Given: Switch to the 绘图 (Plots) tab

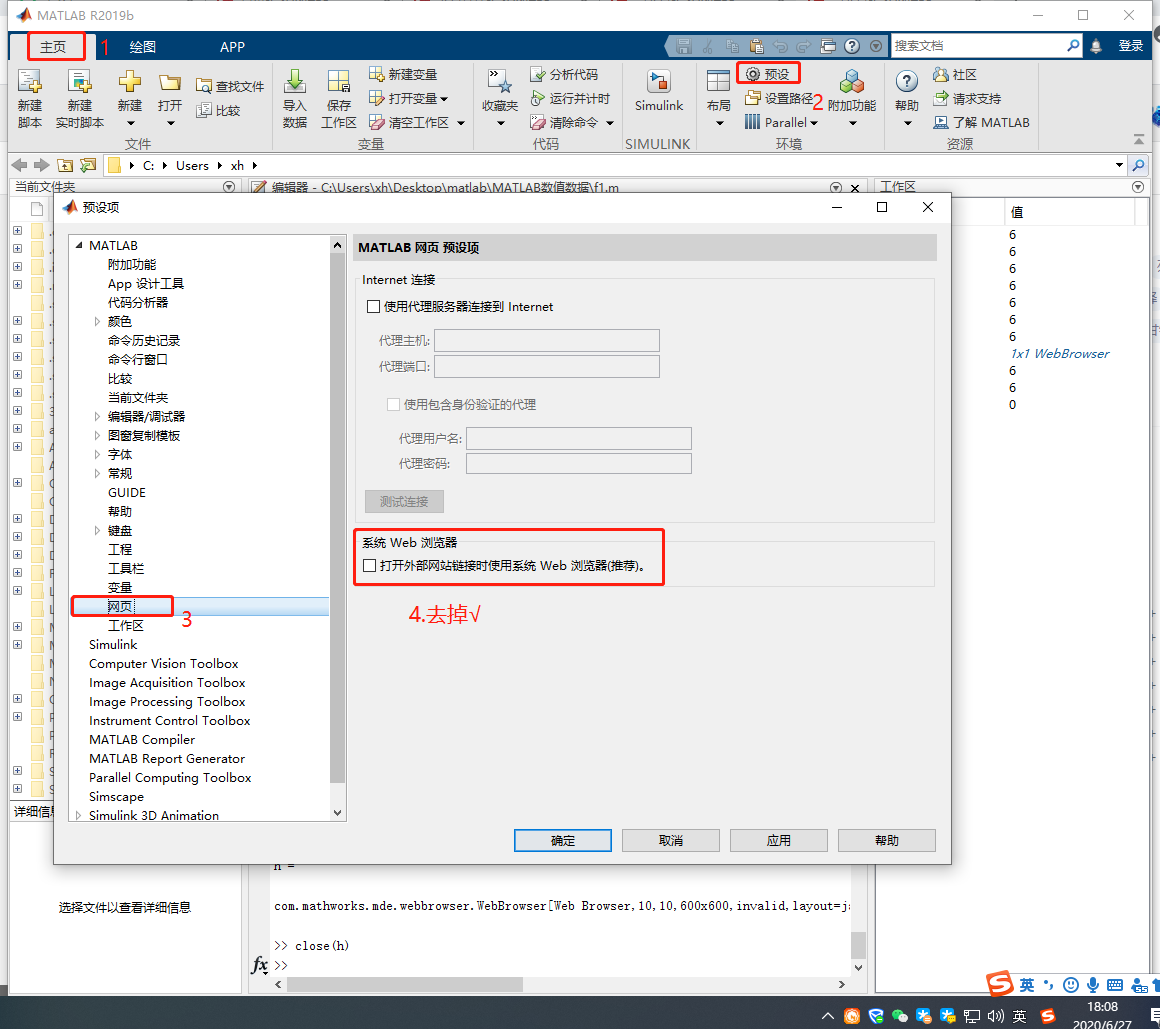Looking at the screenshot, I should click(x=143, y=47).
